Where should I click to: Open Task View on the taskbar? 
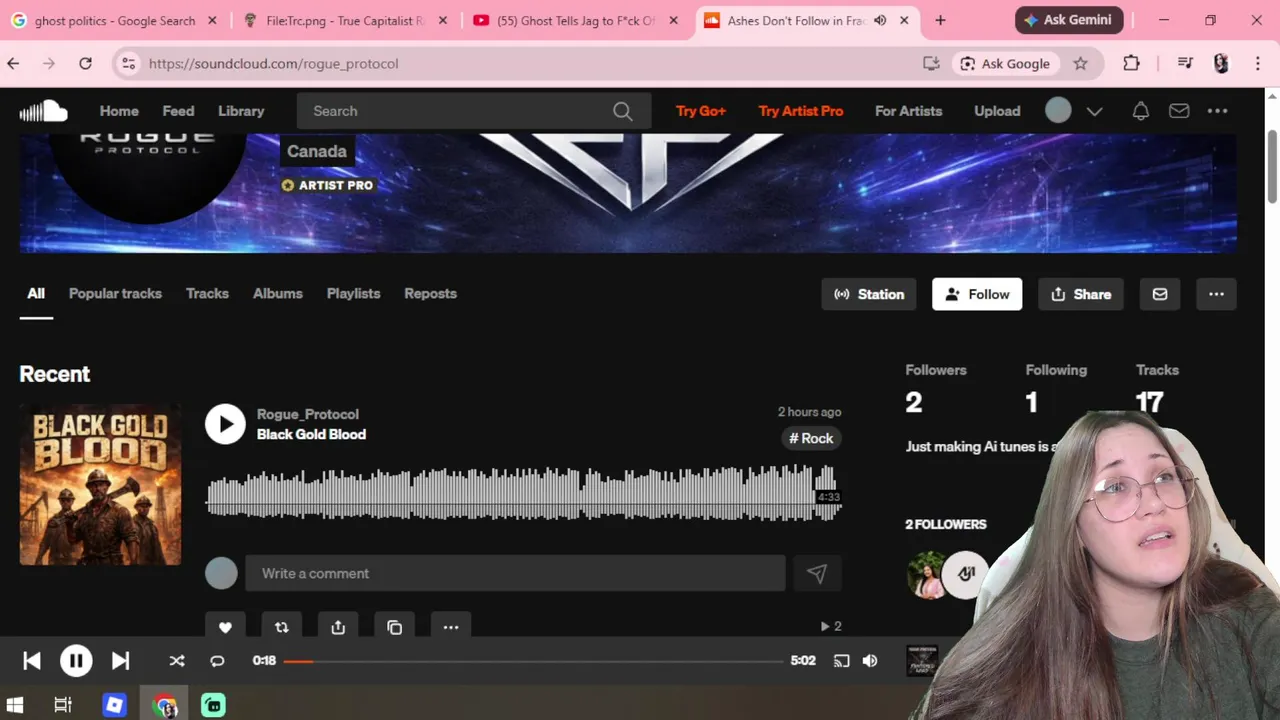coord(63,705)
